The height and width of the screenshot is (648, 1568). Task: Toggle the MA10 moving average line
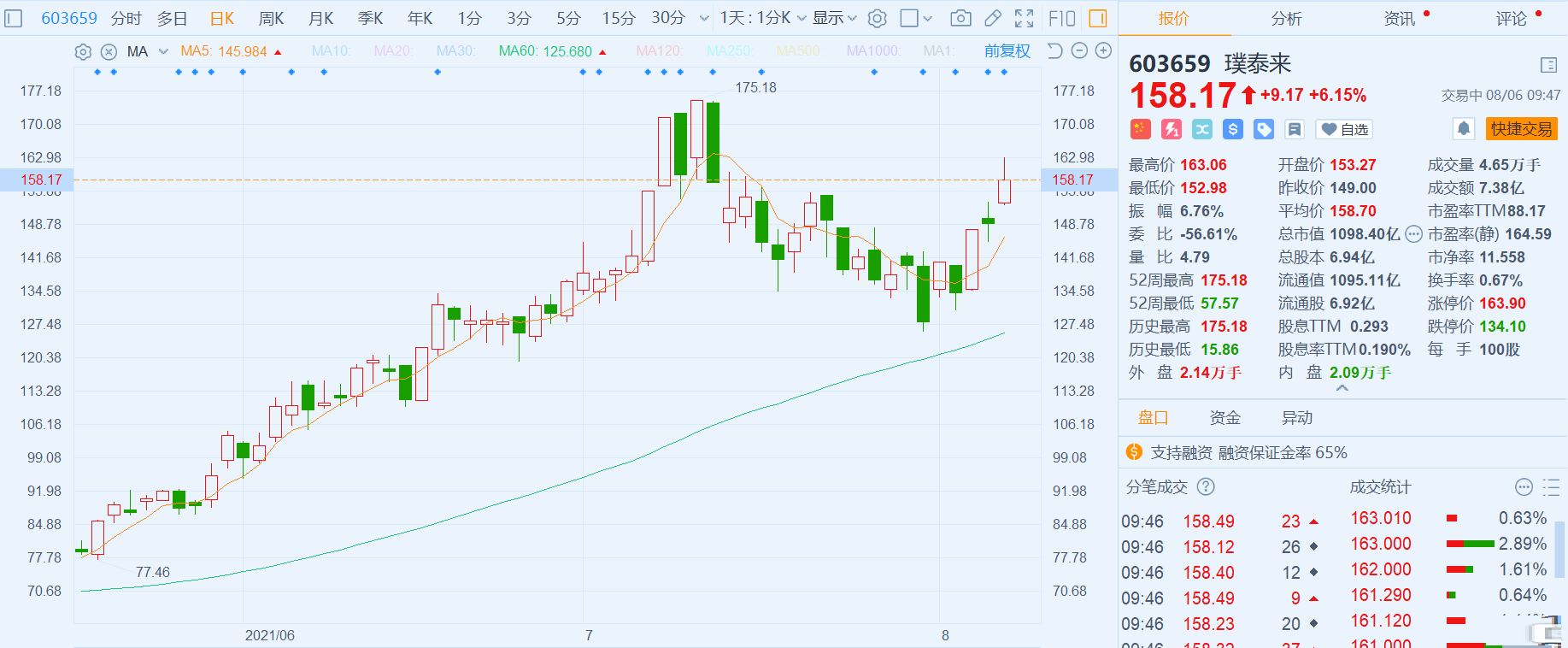pyautogui.click(x=331, y=51)
